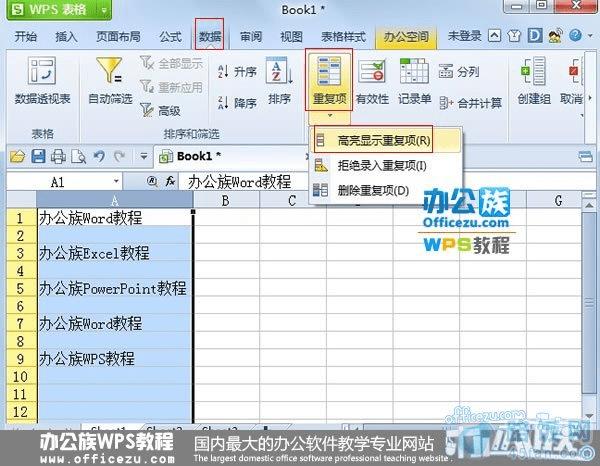600x466 pixels.
Task: Click the select-all corner box of the grid
Action: 21,200
